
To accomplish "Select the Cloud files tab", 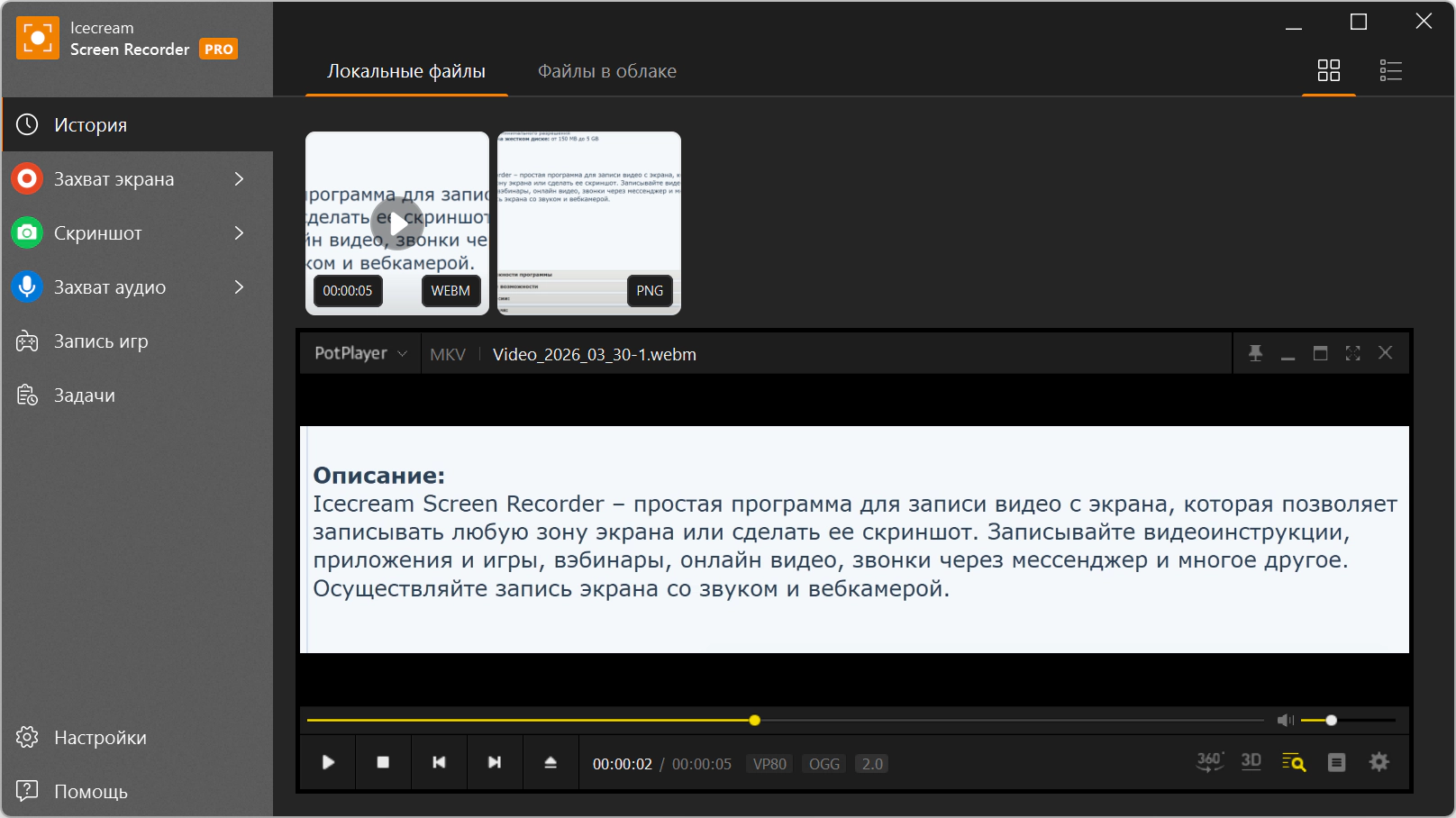I will [607, 71].
